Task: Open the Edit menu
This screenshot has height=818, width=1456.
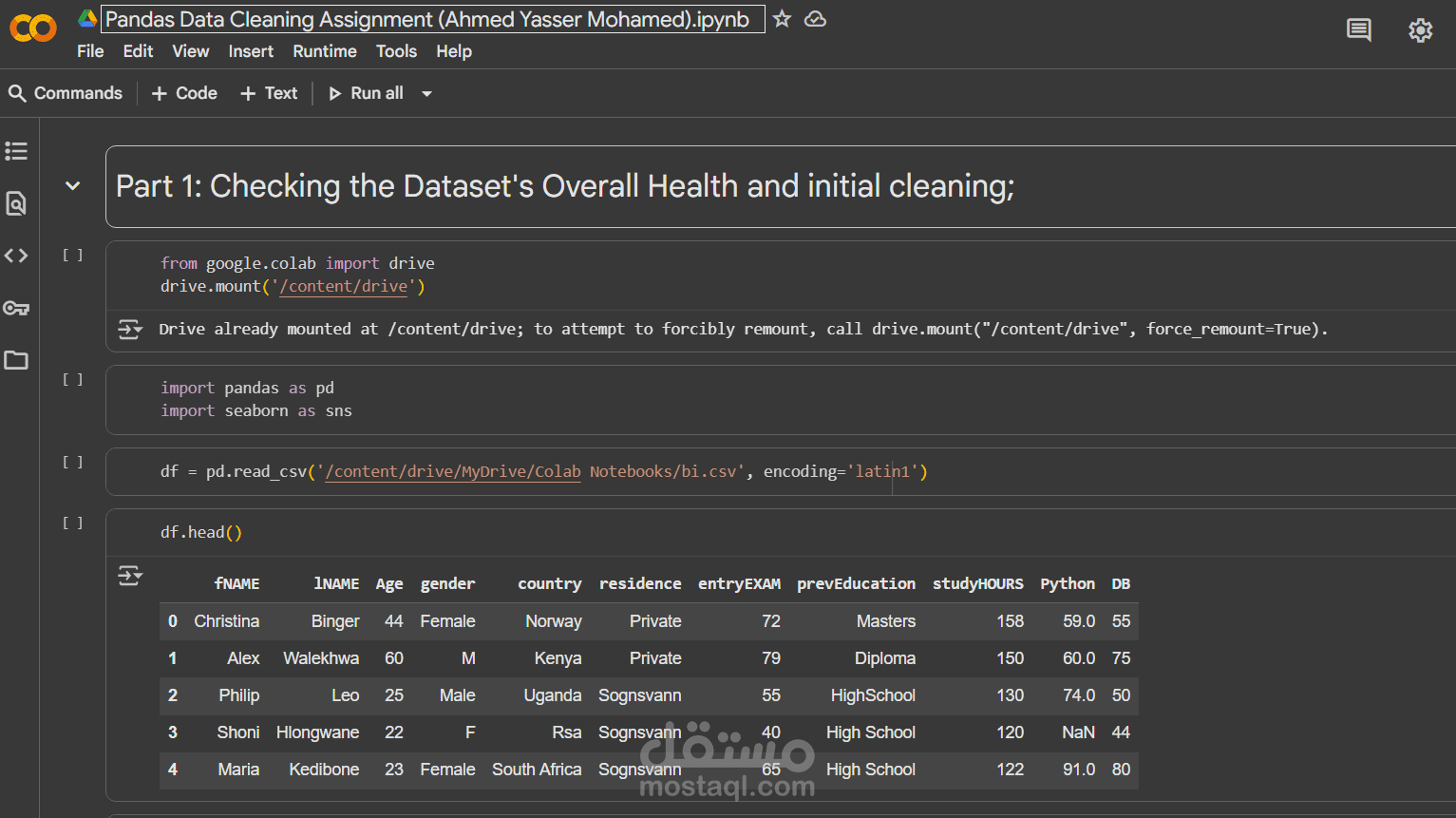Action: 138,51
